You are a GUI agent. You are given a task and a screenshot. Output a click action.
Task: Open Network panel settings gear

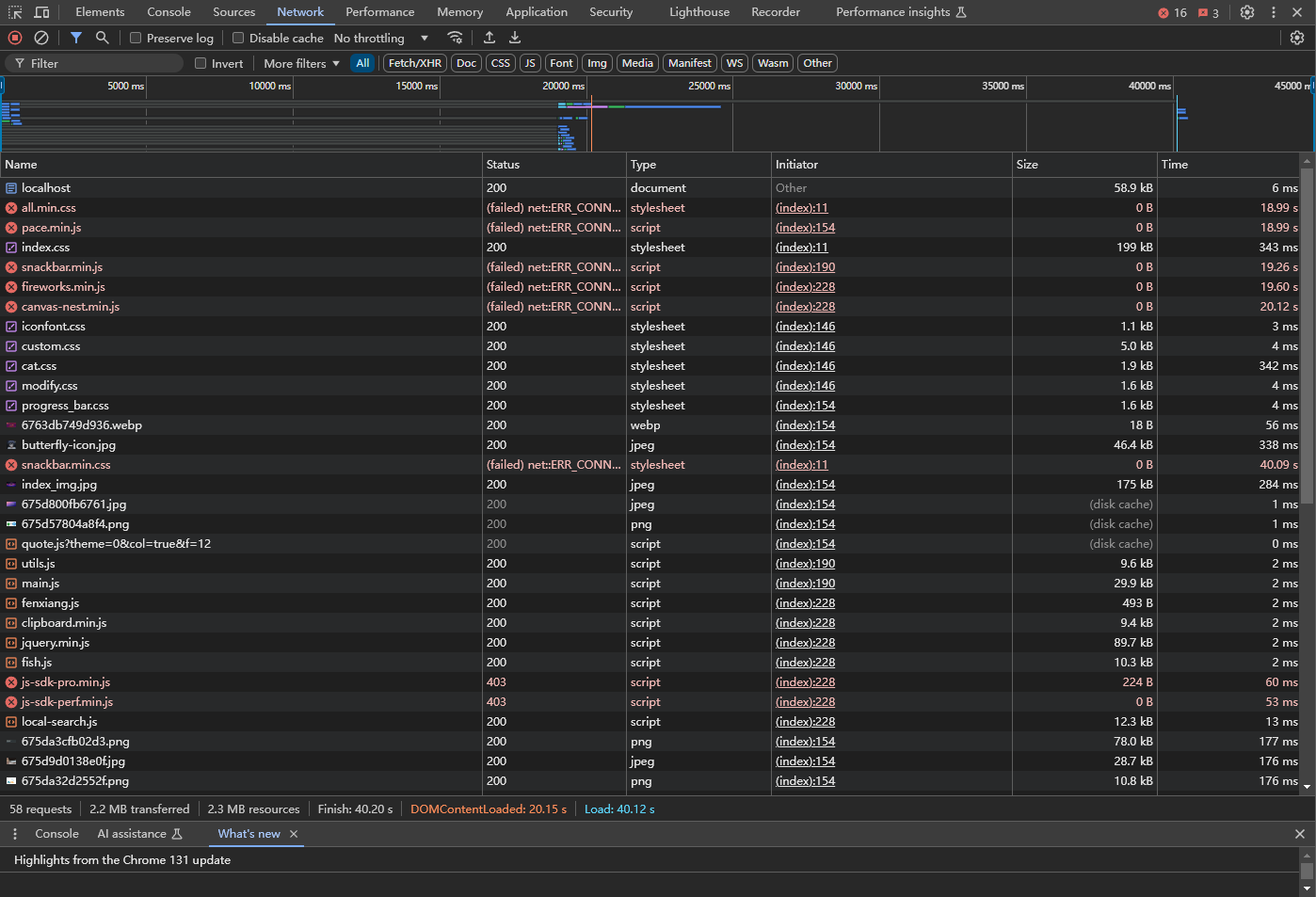click(1297, 38)
